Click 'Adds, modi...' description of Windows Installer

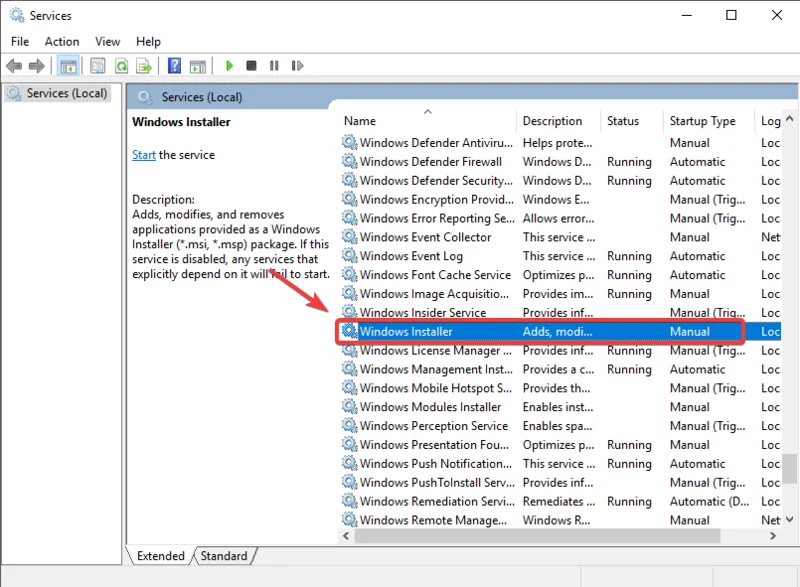557,331
